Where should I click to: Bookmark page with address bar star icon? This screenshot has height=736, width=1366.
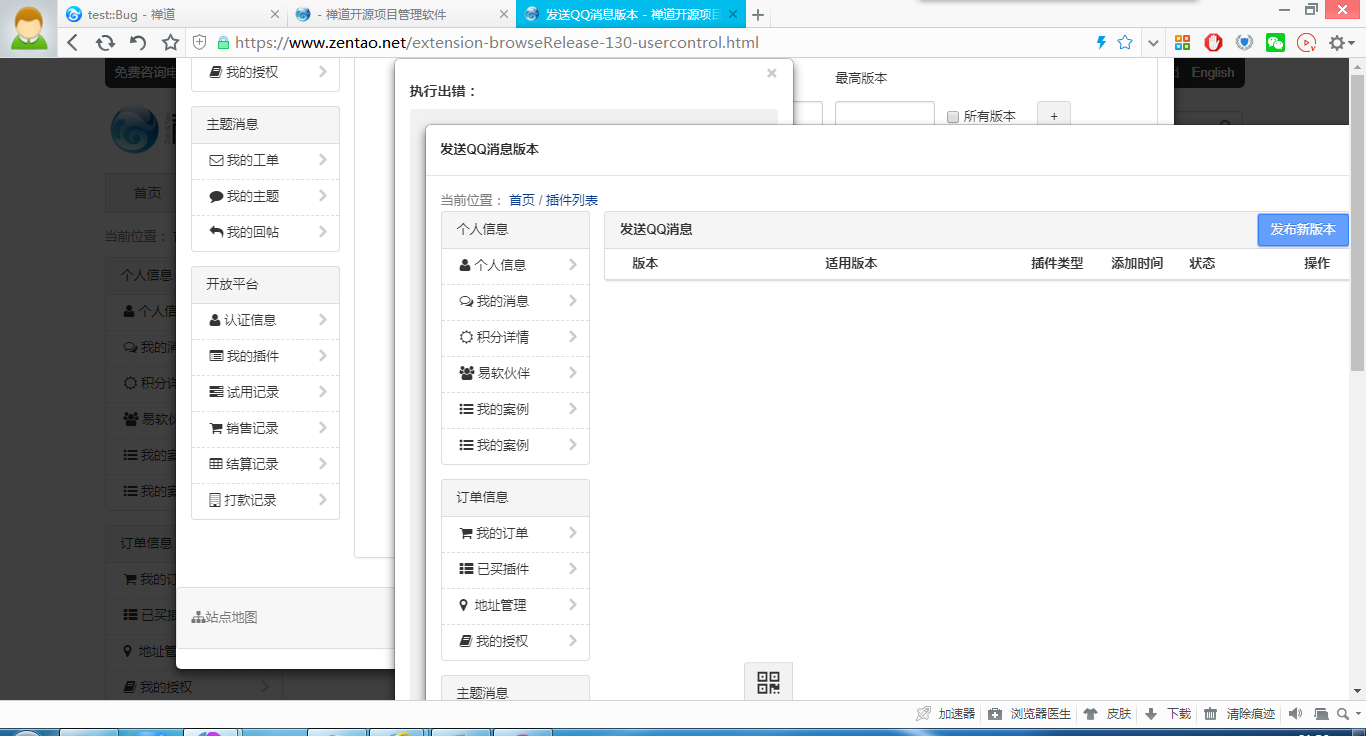point(1125,42)
